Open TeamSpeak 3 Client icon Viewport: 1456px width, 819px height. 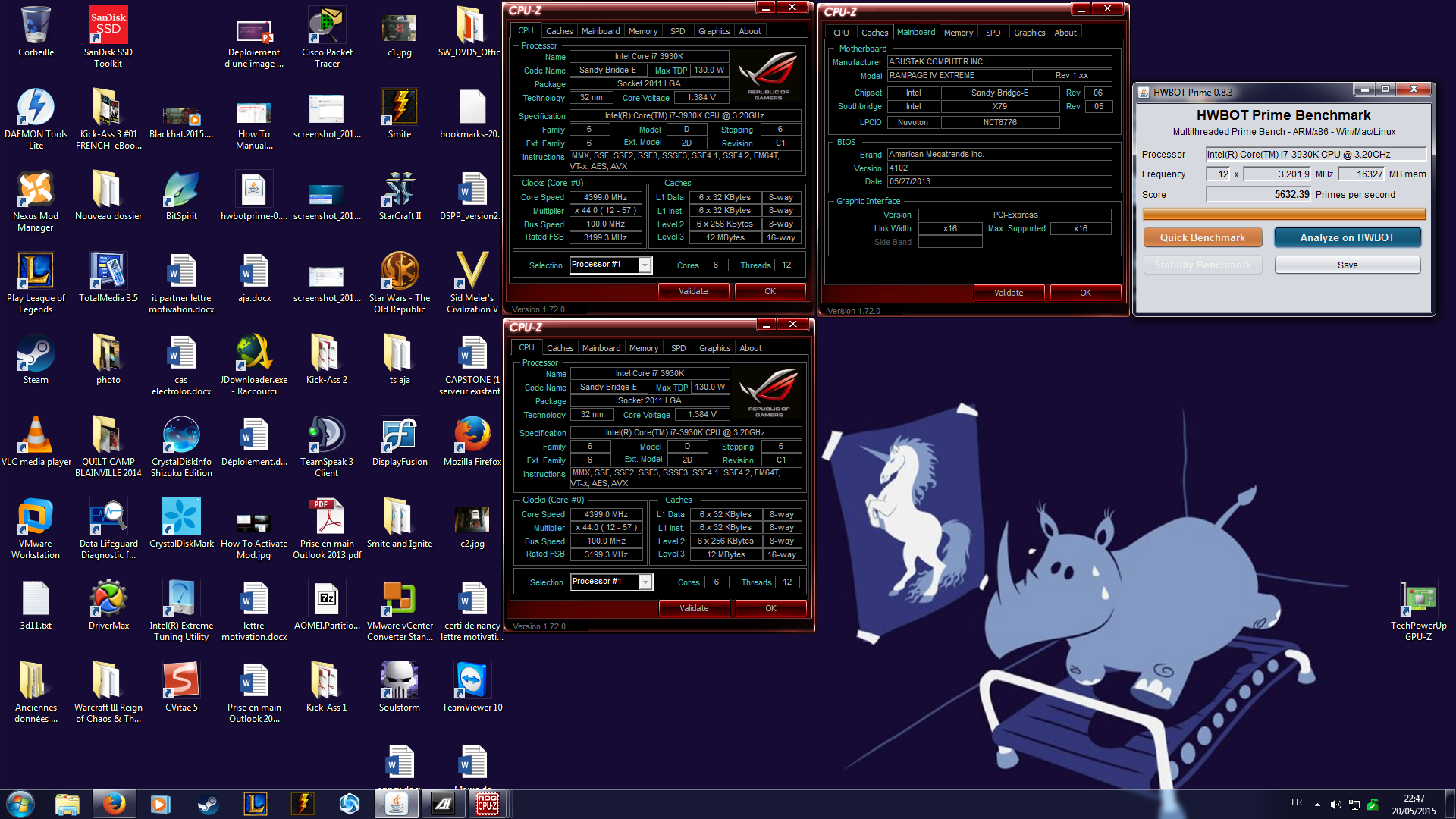tap(327, 446)
